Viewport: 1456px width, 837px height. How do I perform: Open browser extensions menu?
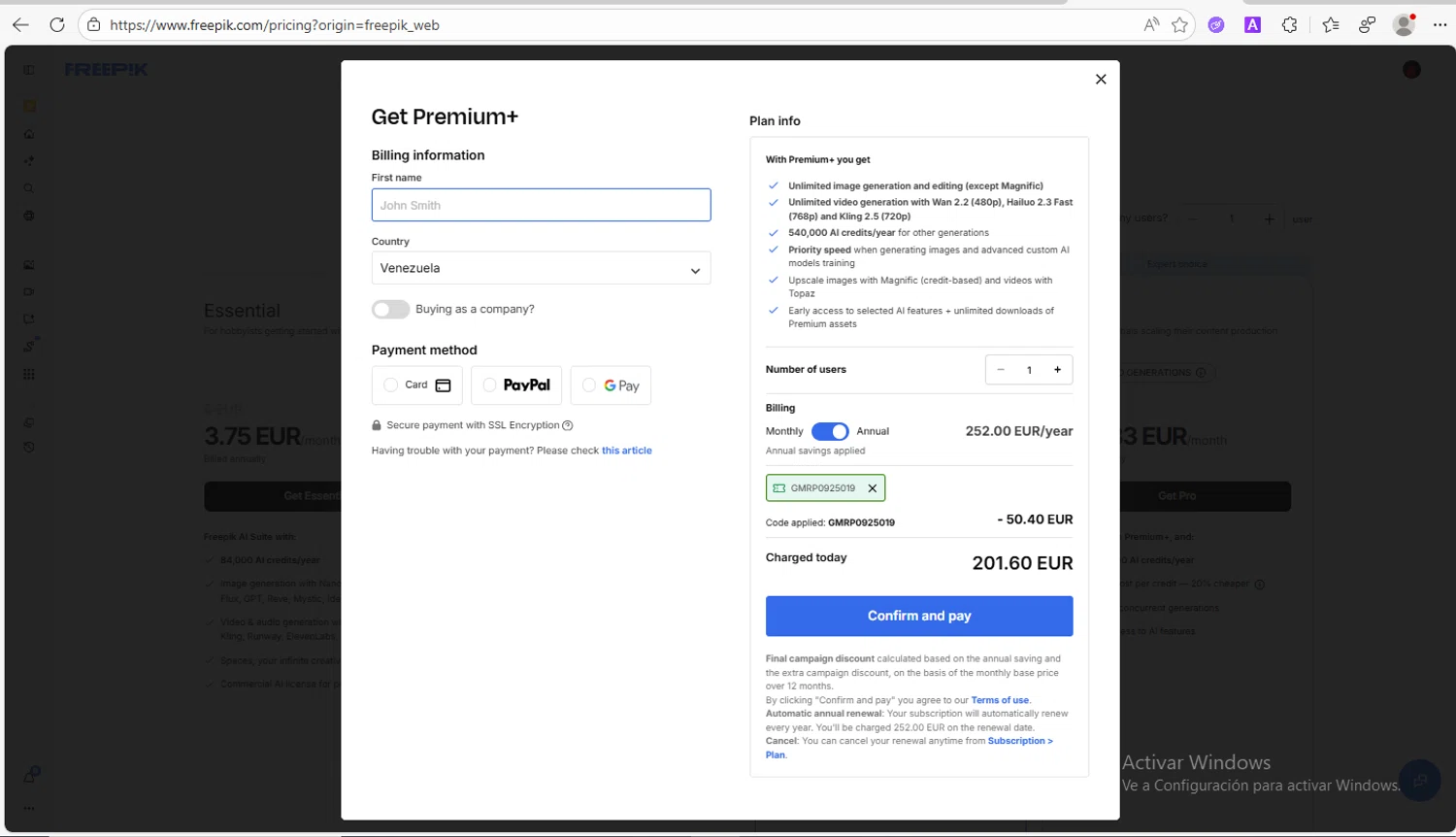[1289, 25]
